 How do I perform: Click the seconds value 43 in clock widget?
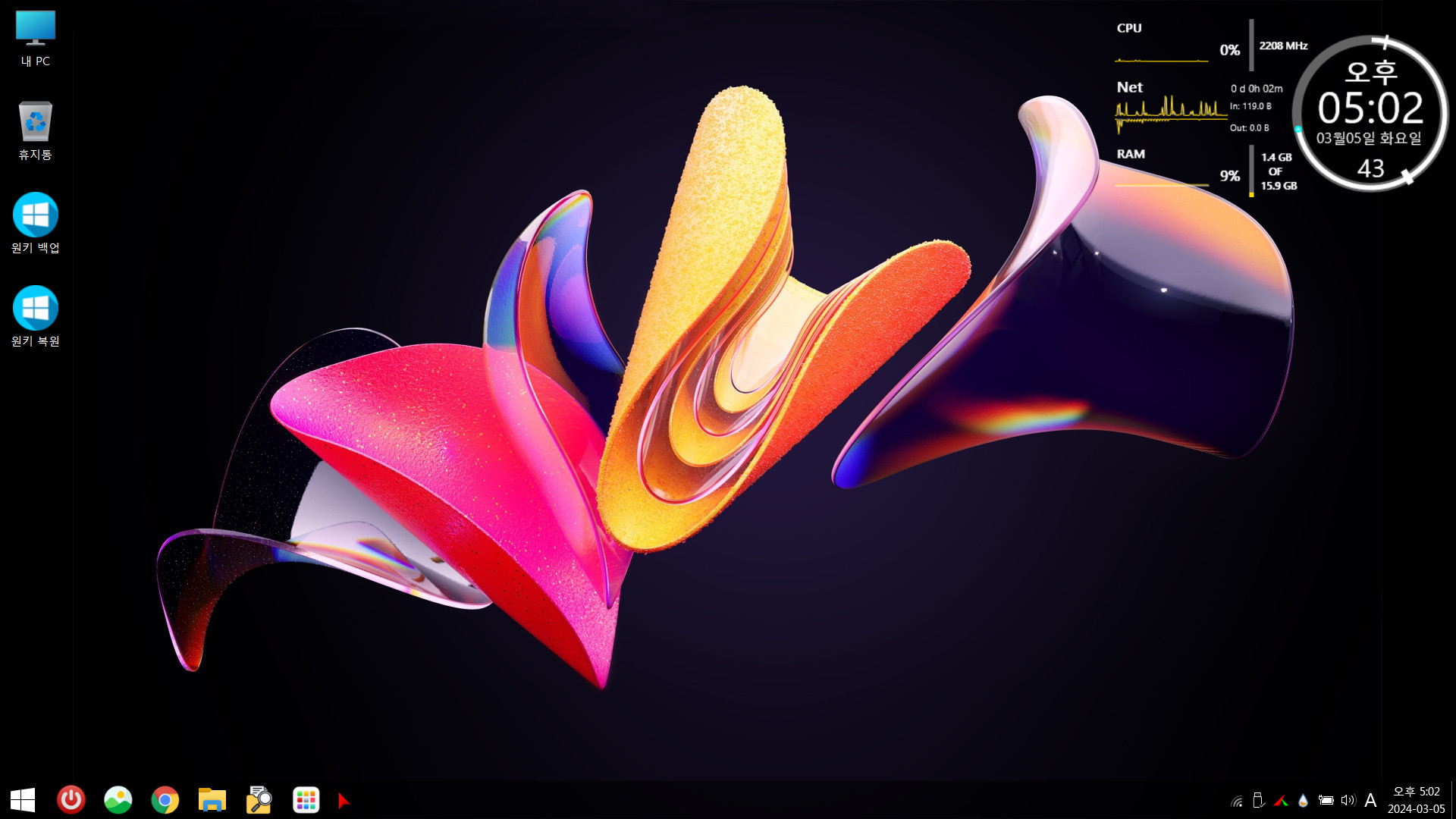pos(1370,168)
